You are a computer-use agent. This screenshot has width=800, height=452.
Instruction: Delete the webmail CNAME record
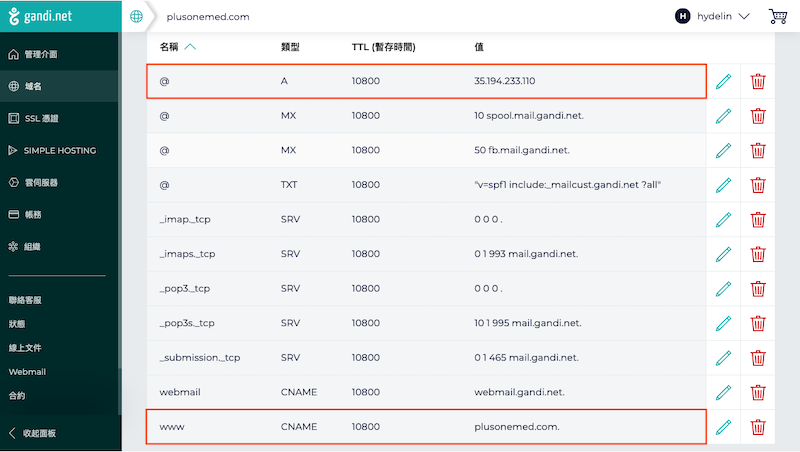click(x=758, y=392)
